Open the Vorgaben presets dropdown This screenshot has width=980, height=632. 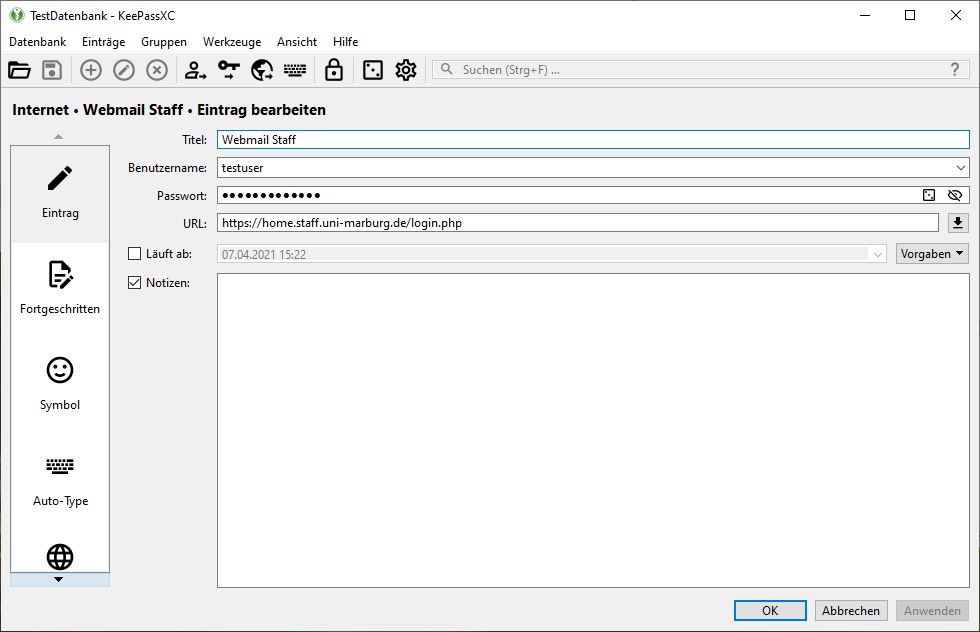[x=932, y=254]
